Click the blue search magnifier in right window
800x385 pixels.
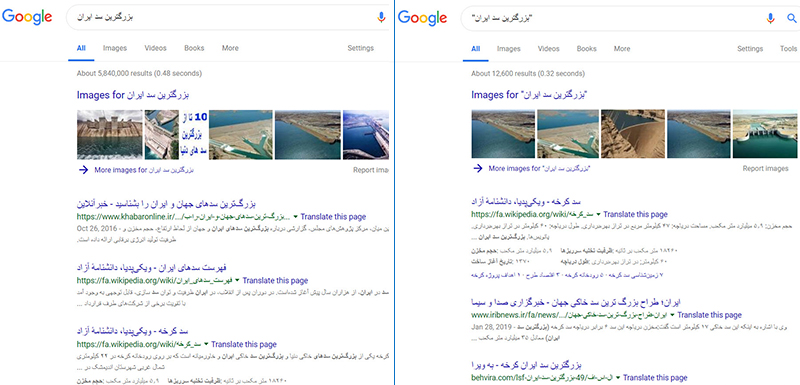pyautogui.click(x=792, y=19)
